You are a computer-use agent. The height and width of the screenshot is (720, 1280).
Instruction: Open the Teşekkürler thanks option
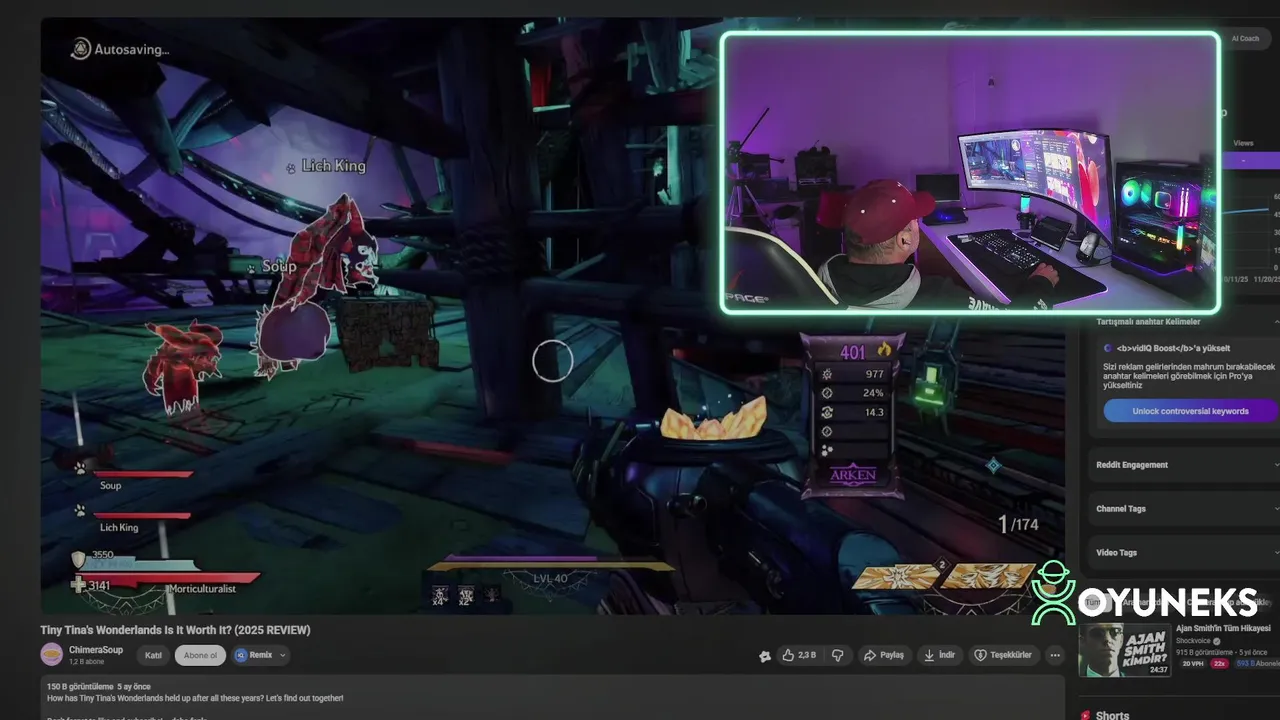[1002, 655]
